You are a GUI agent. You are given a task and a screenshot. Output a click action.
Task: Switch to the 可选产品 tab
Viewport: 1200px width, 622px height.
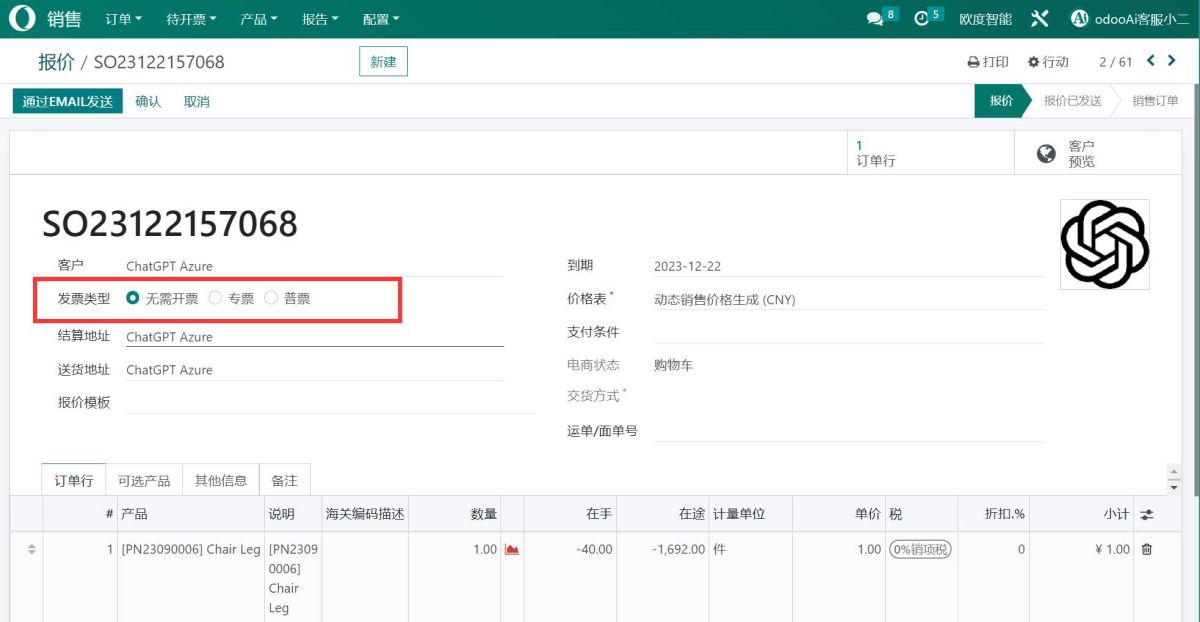click(x=144, y=480)
